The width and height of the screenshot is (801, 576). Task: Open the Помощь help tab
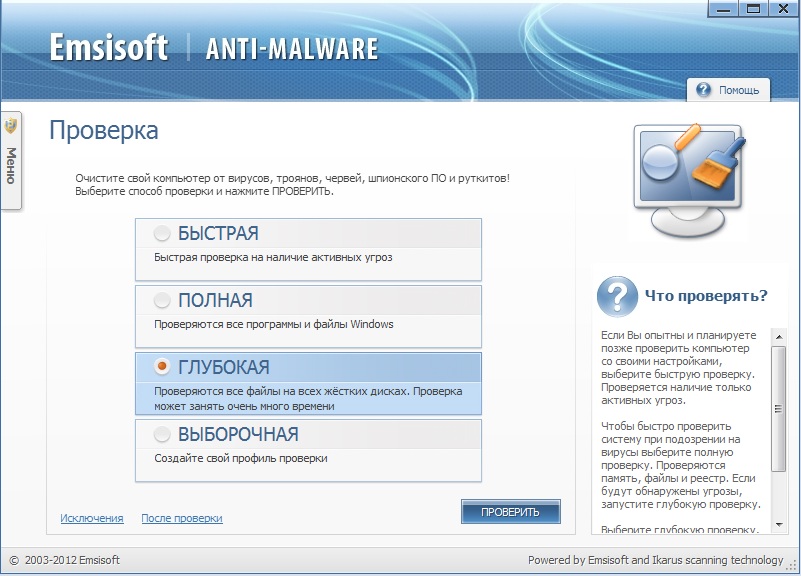[728, 90]
